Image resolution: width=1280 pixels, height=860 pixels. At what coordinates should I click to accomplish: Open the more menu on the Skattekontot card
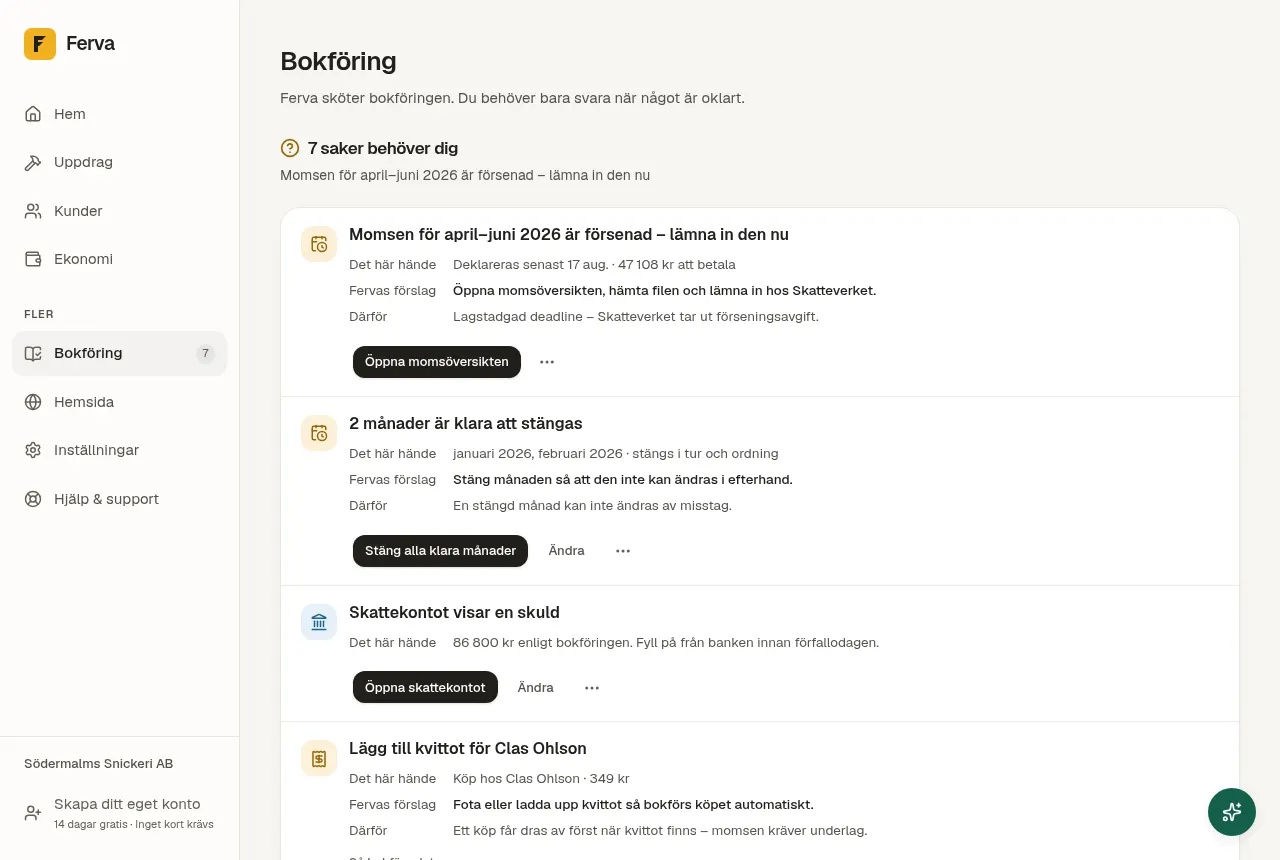[592, 688]
